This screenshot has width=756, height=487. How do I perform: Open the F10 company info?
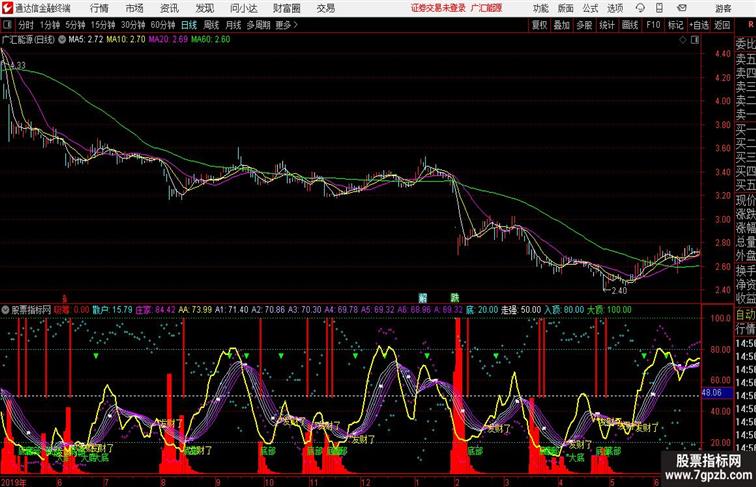pos(653,25)
